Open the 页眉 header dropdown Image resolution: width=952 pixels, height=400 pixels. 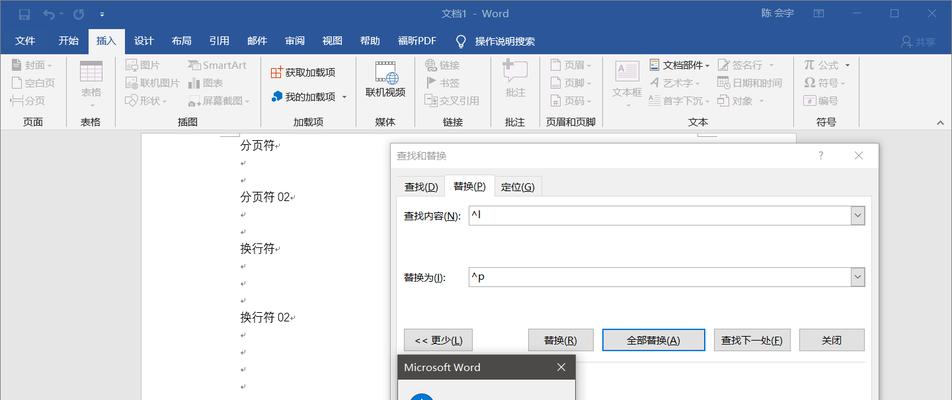point(571,65)
